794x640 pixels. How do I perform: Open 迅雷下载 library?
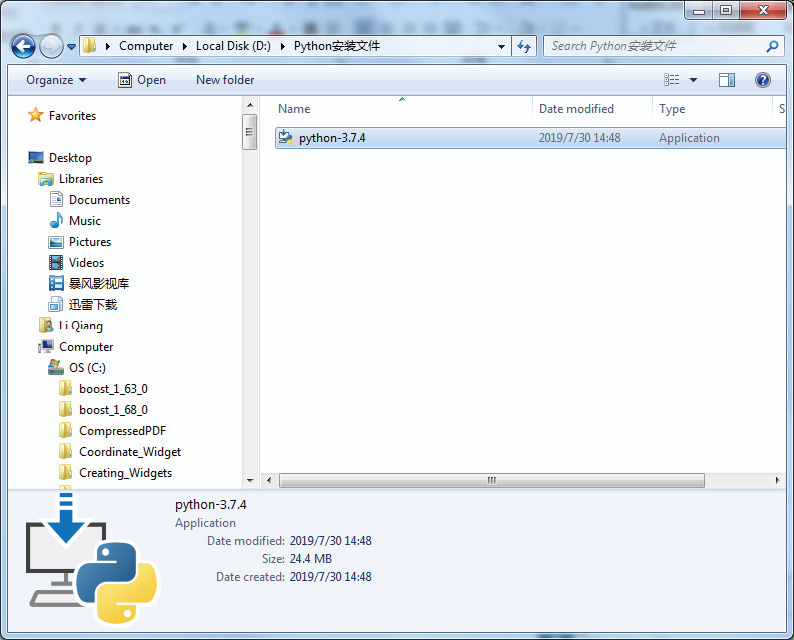(x=93, y=305)
